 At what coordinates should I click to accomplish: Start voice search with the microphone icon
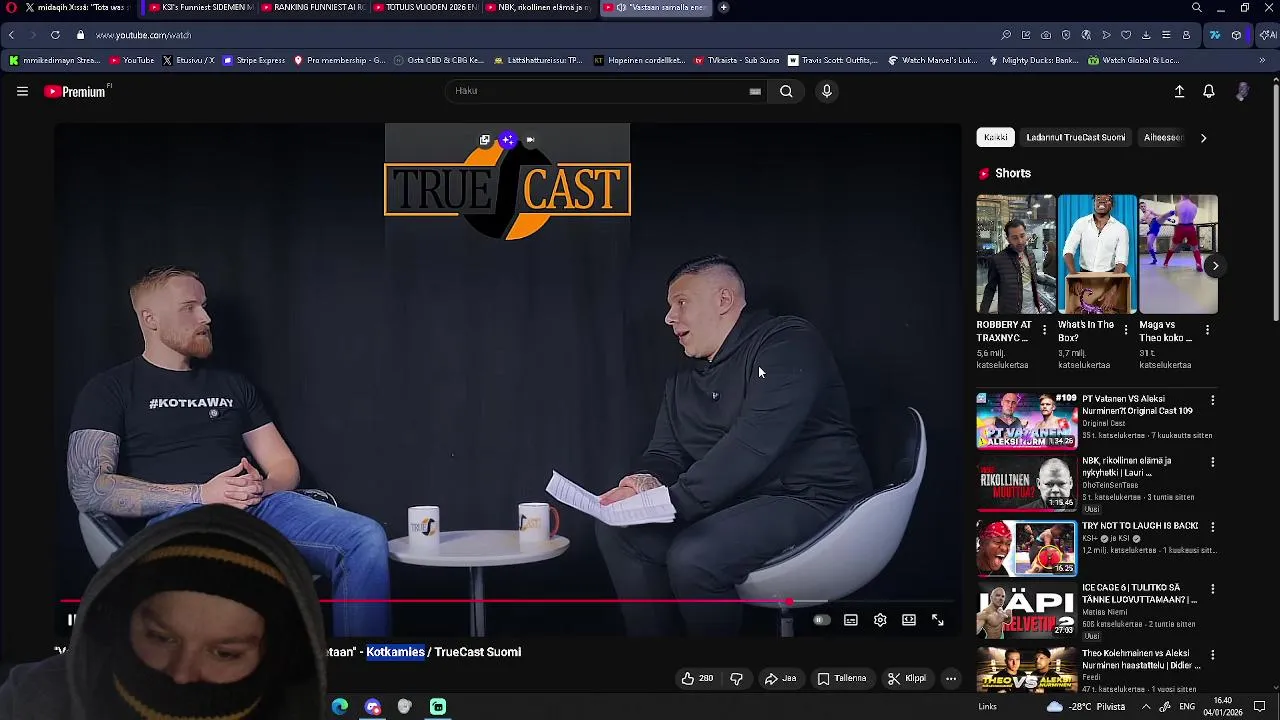coord(826,91)
